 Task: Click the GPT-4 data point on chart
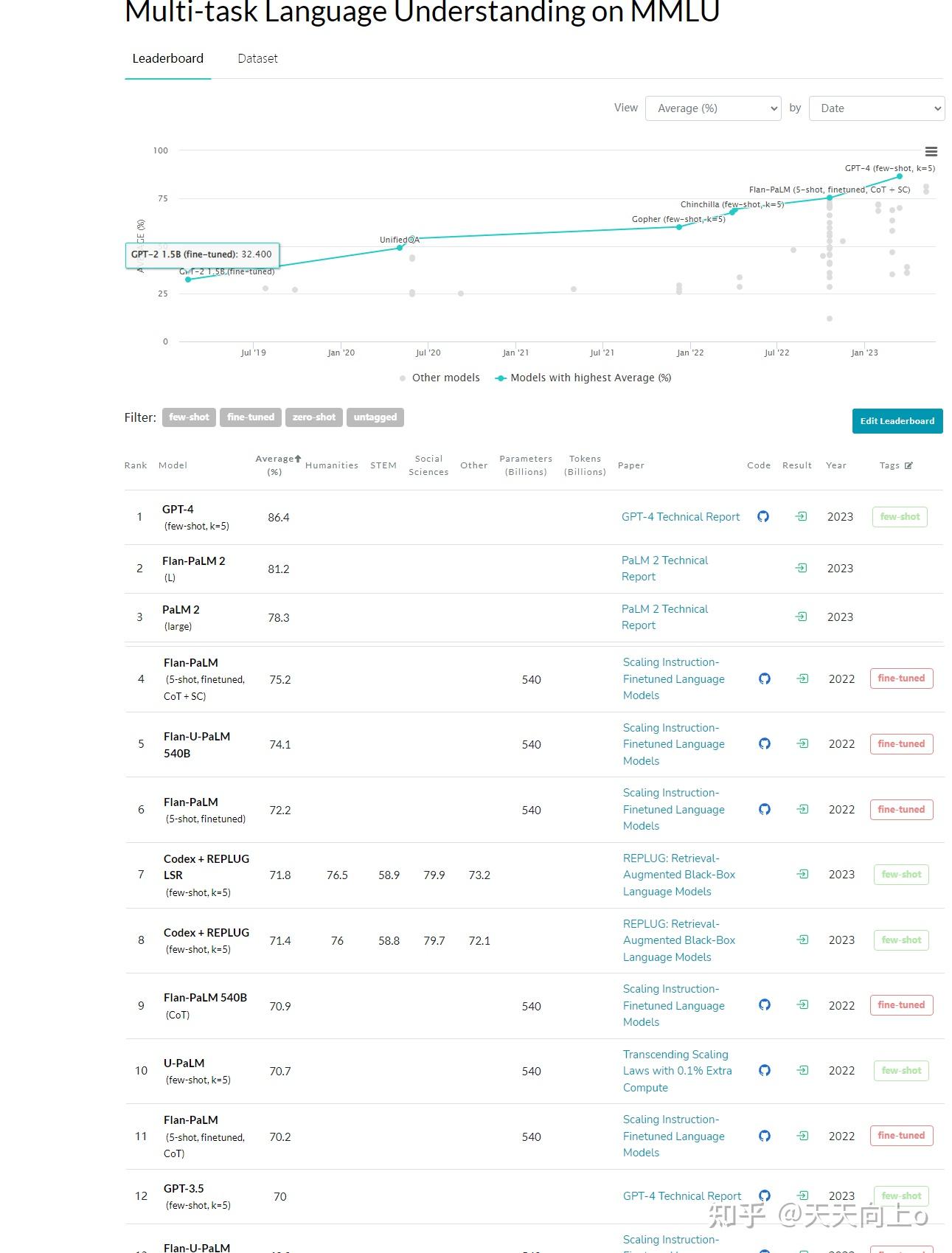click(x=900, y=176)
